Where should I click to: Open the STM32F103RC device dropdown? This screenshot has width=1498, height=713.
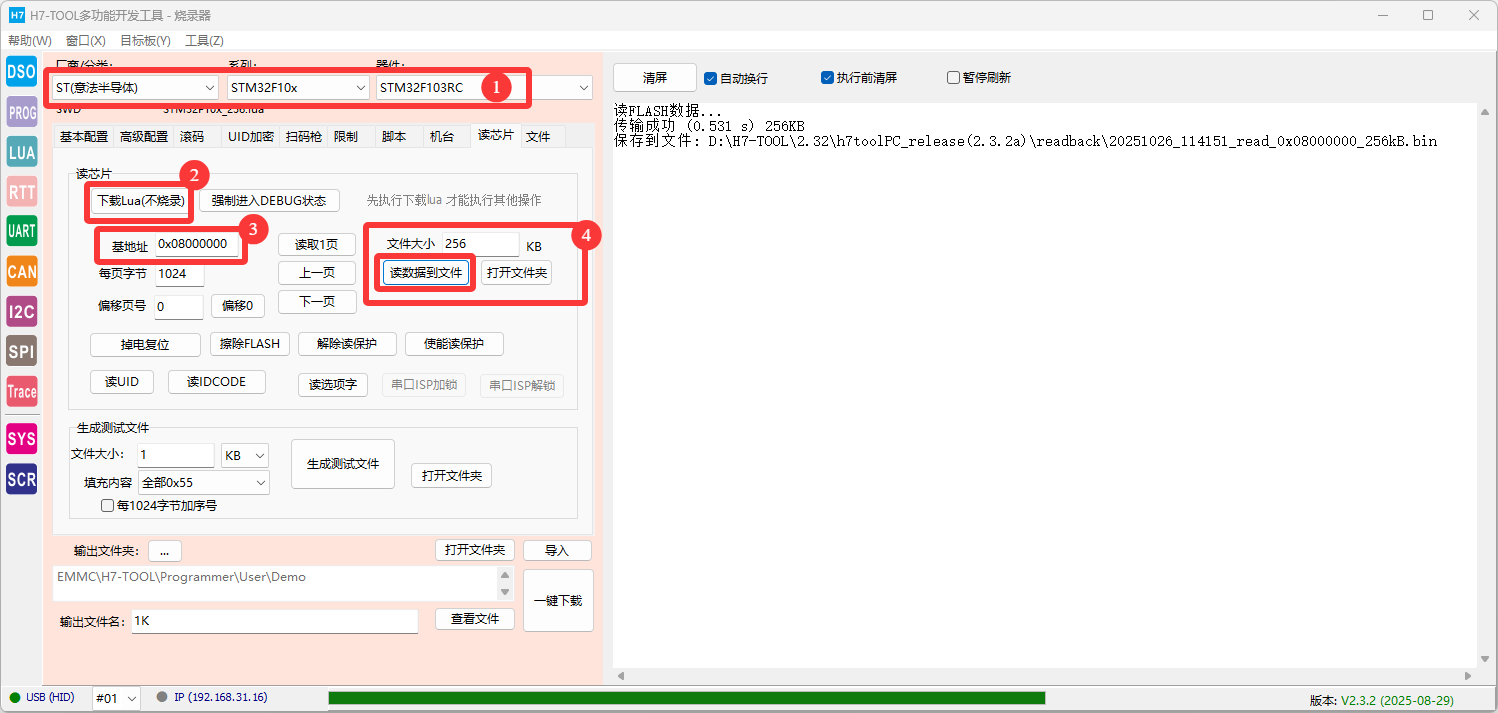click(484, 88)
